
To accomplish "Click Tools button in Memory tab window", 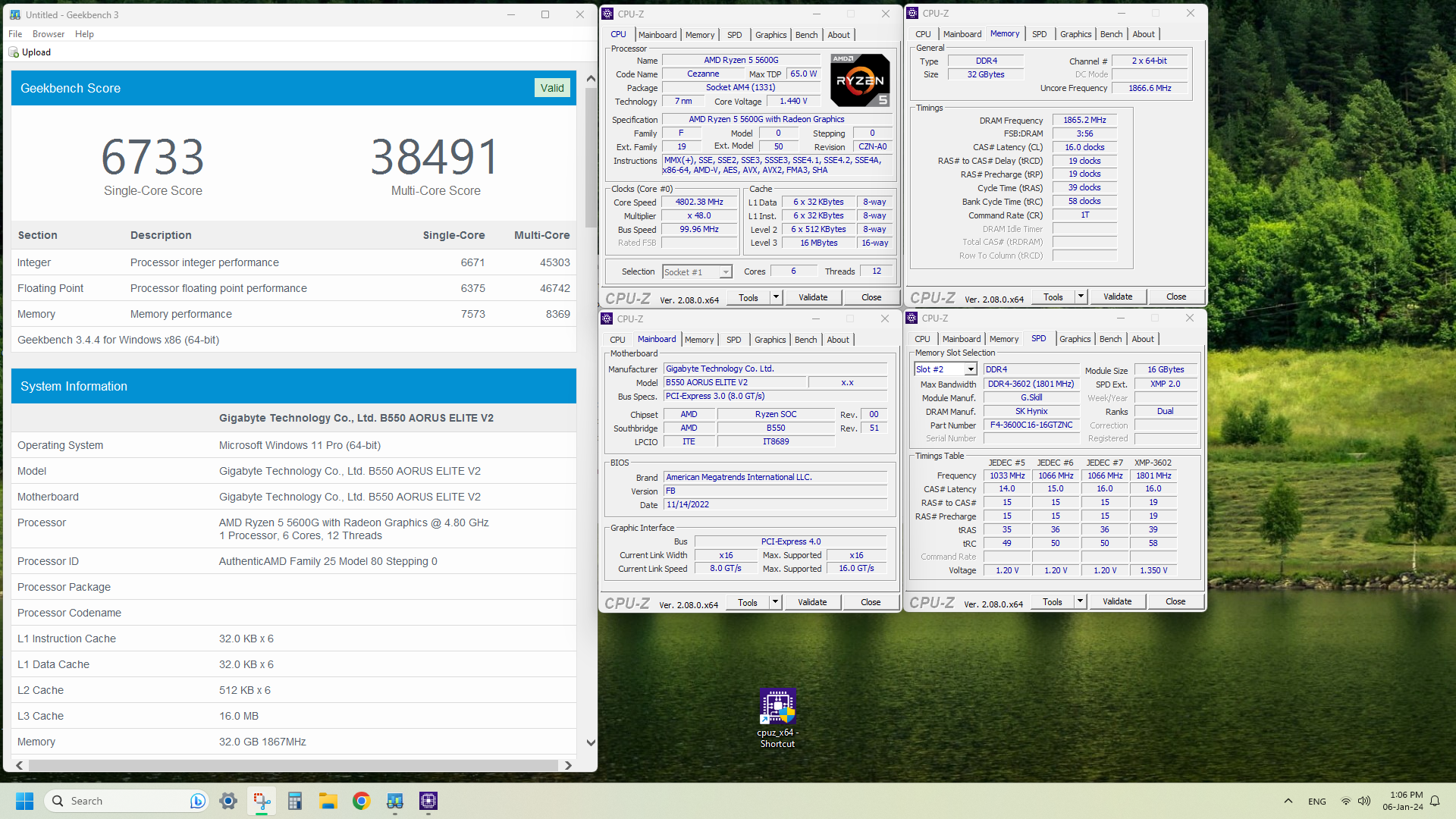I will pos(1053,297).
